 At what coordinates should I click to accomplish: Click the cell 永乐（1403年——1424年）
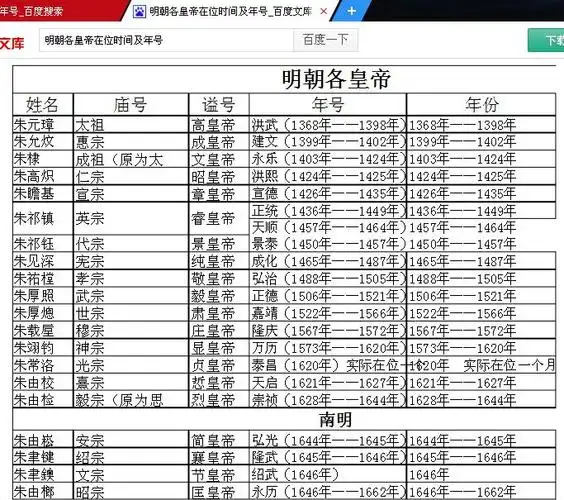pos(328,159)
